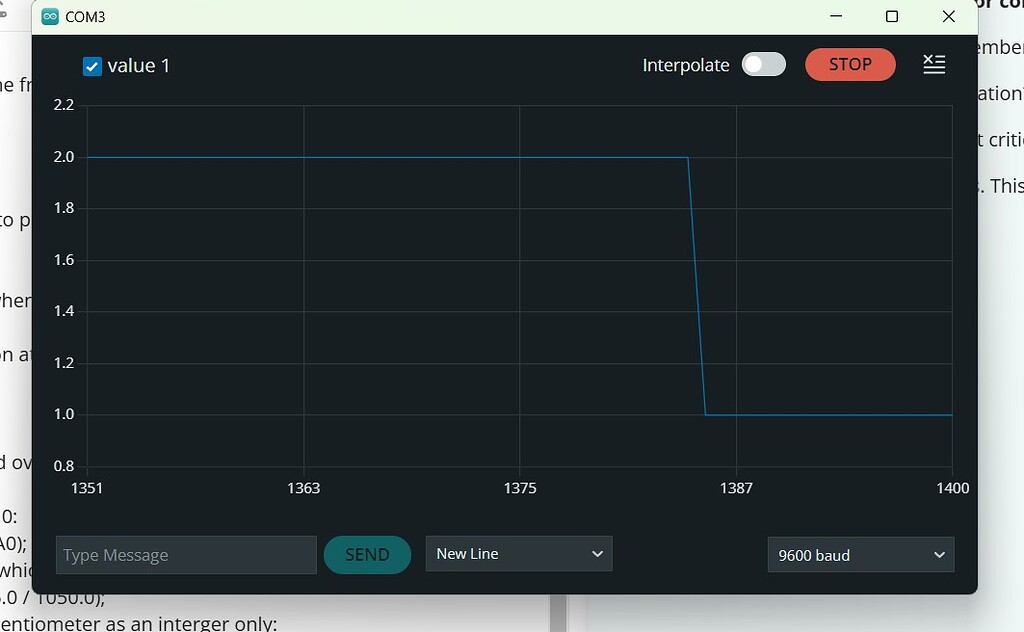Maximize the COM3 serial plotter window
This screenshot has width=1024, height=632.
click(891, 16)
